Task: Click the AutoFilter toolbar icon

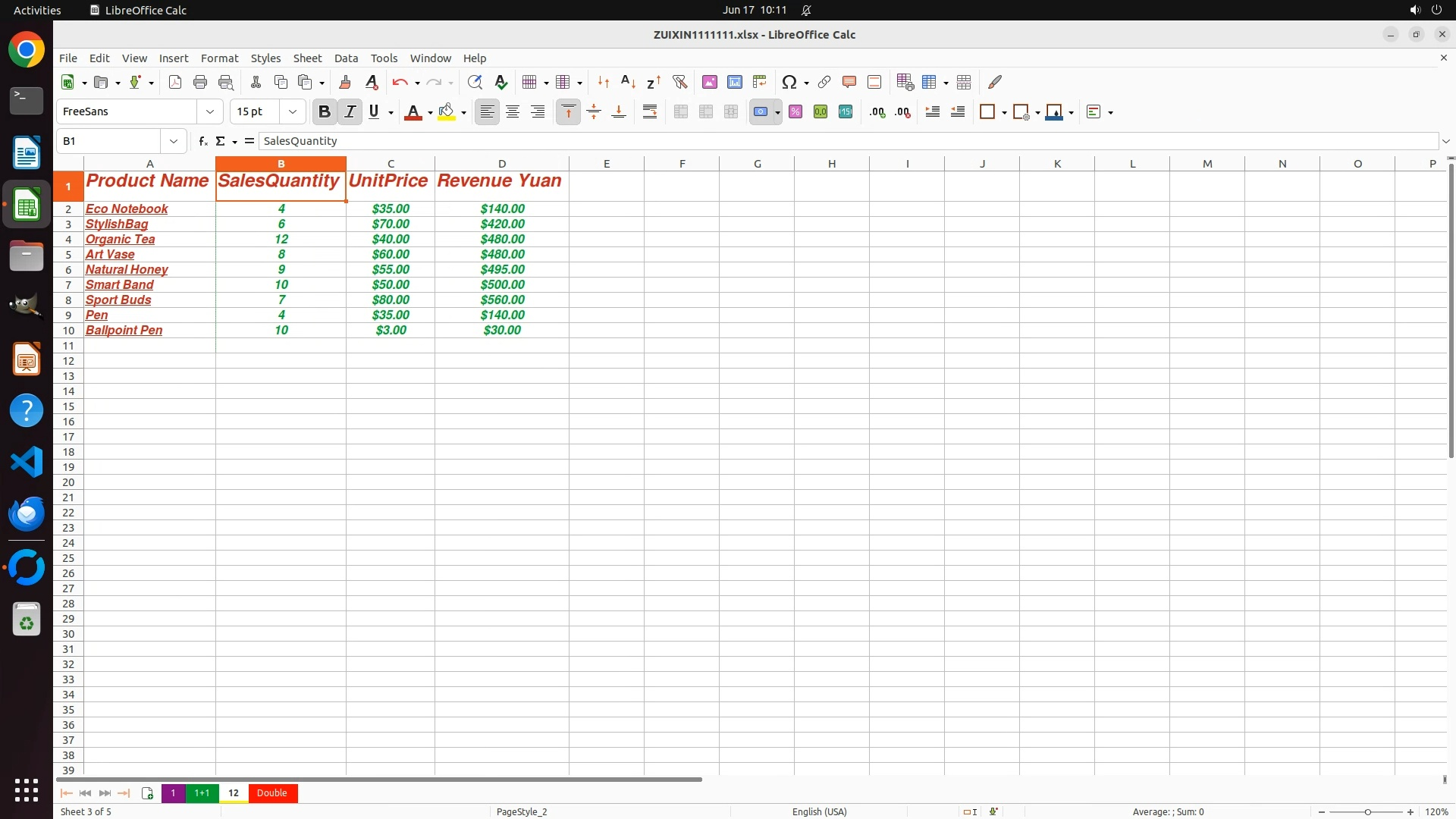Action: pyautogui.click(x=679, y=82)
